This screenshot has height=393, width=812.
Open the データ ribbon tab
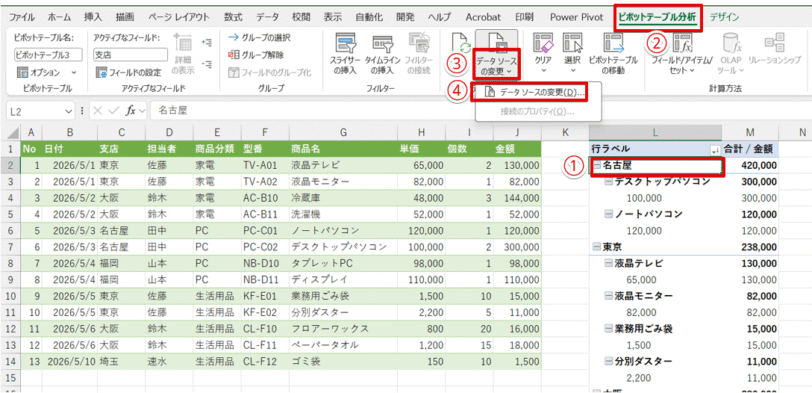[267, 17]
